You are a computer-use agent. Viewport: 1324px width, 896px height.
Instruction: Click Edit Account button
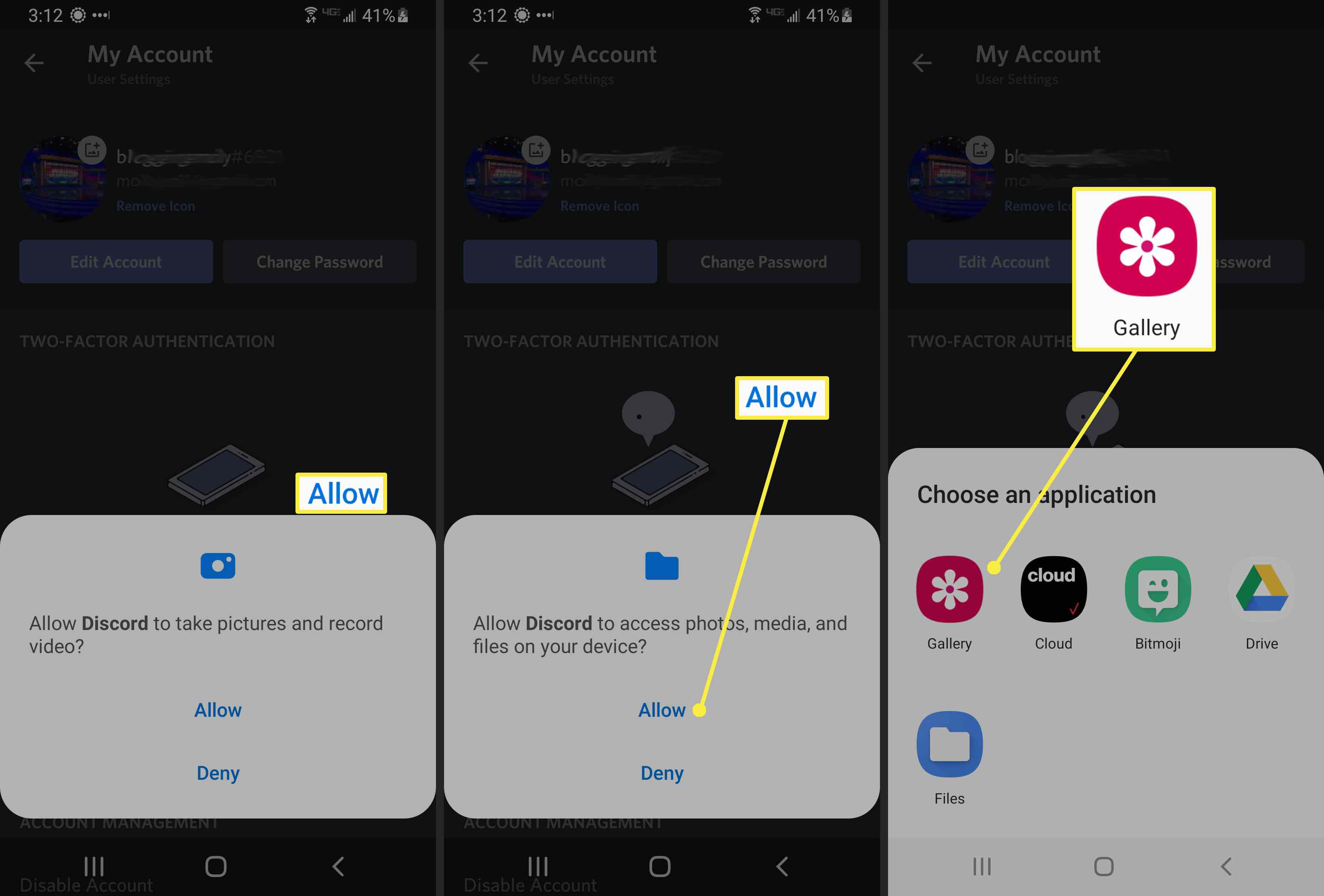(x=116, y=261)
